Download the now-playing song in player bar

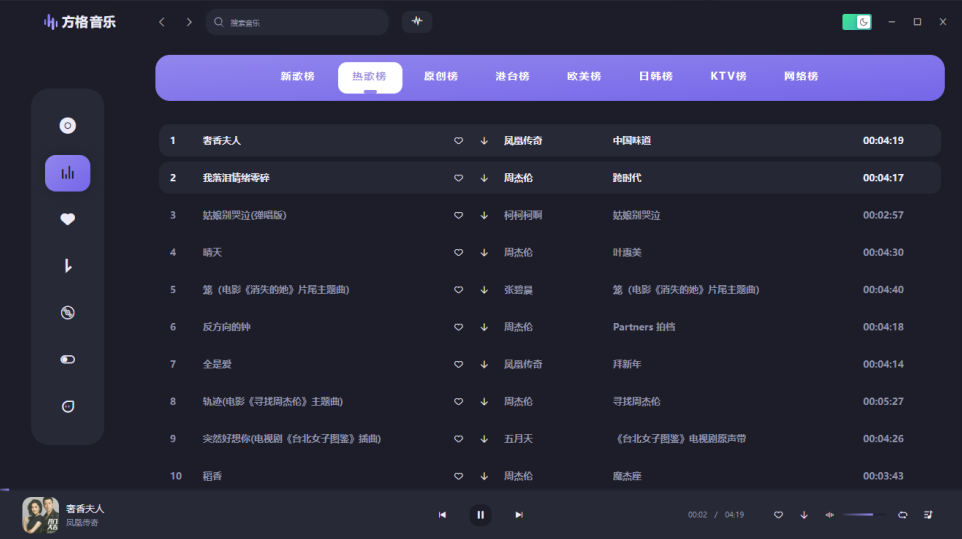(x=804, y=515)
